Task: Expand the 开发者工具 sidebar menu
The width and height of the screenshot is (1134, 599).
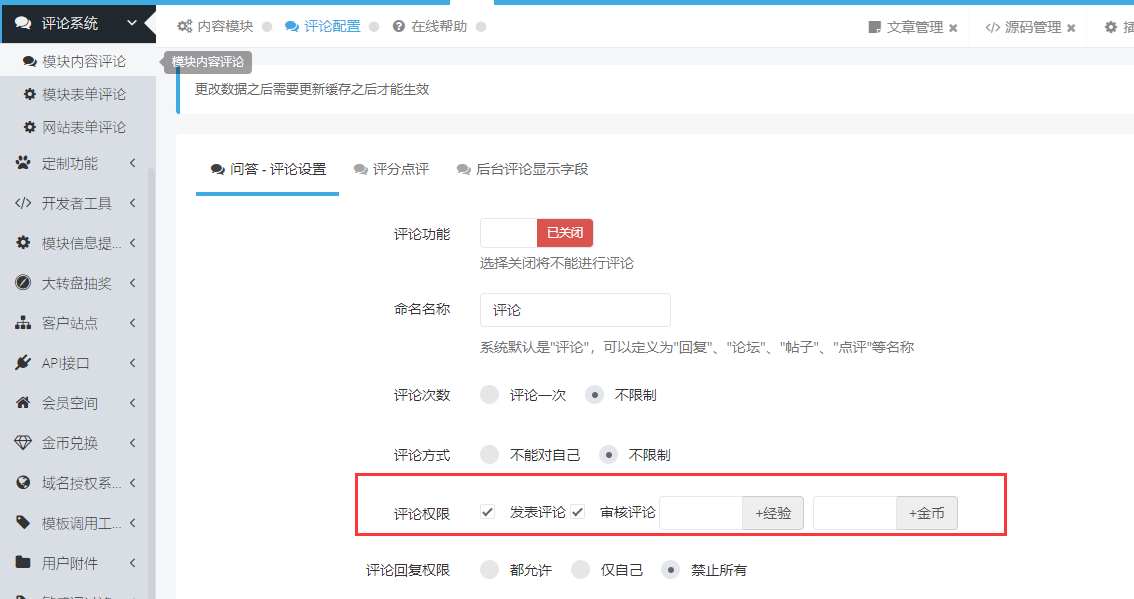Action: click(x=132, y=203)
